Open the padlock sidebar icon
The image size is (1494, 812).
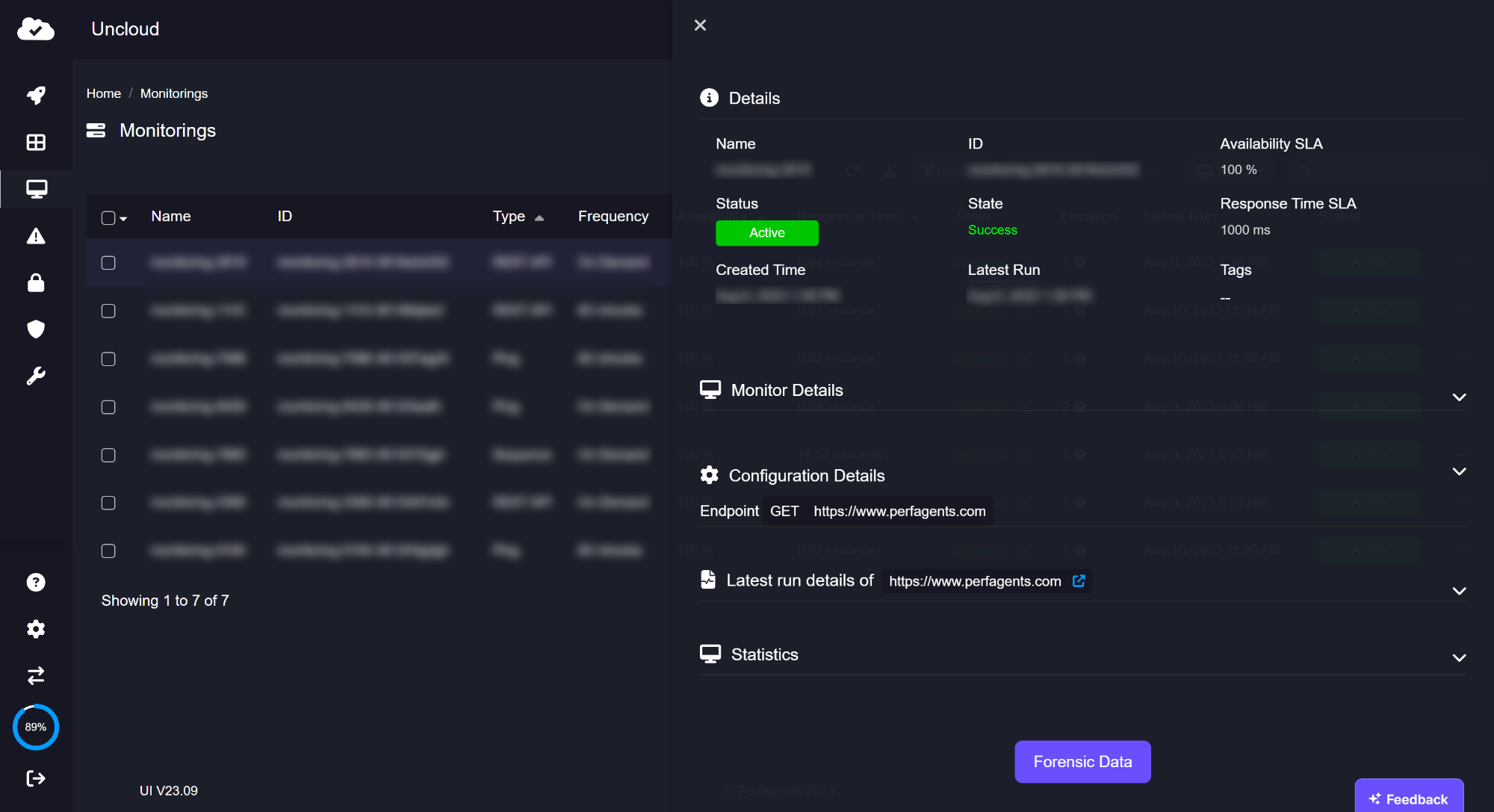pos(36,282)
